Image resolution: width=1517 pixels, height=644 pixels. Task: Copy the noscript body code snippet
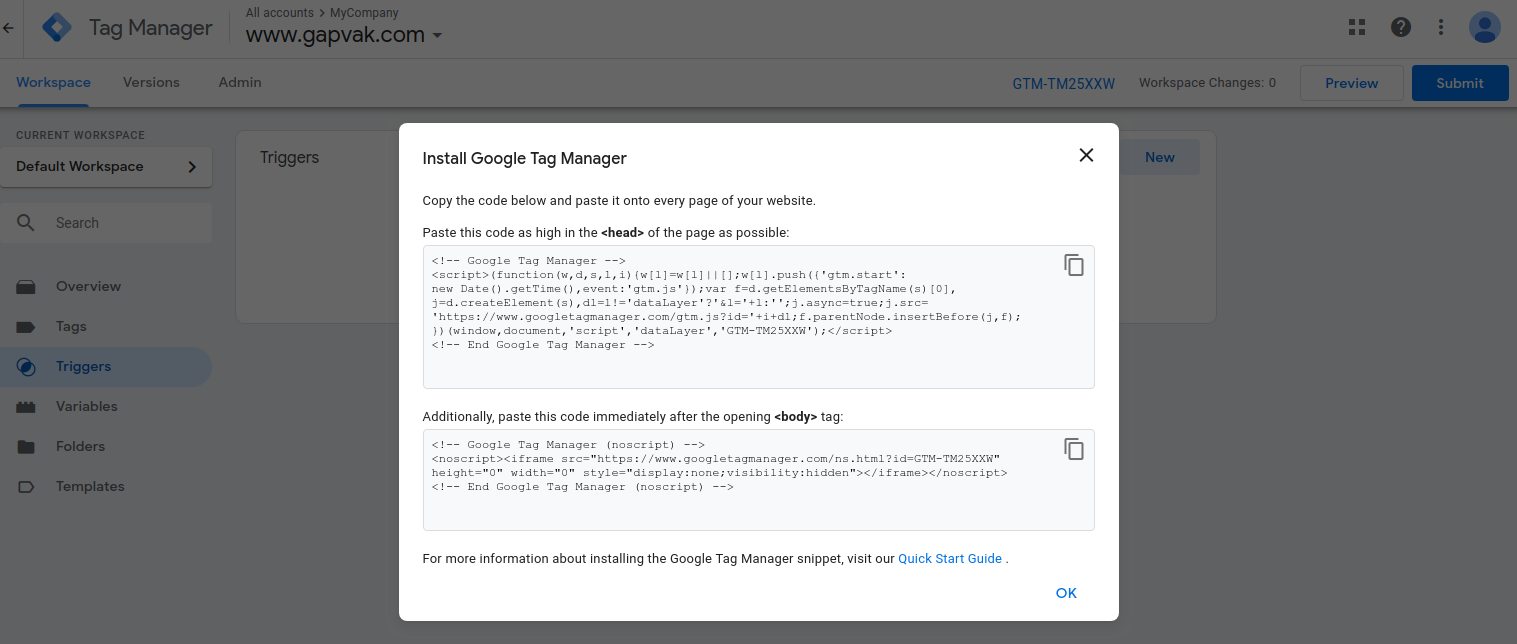click(1074, 449)
